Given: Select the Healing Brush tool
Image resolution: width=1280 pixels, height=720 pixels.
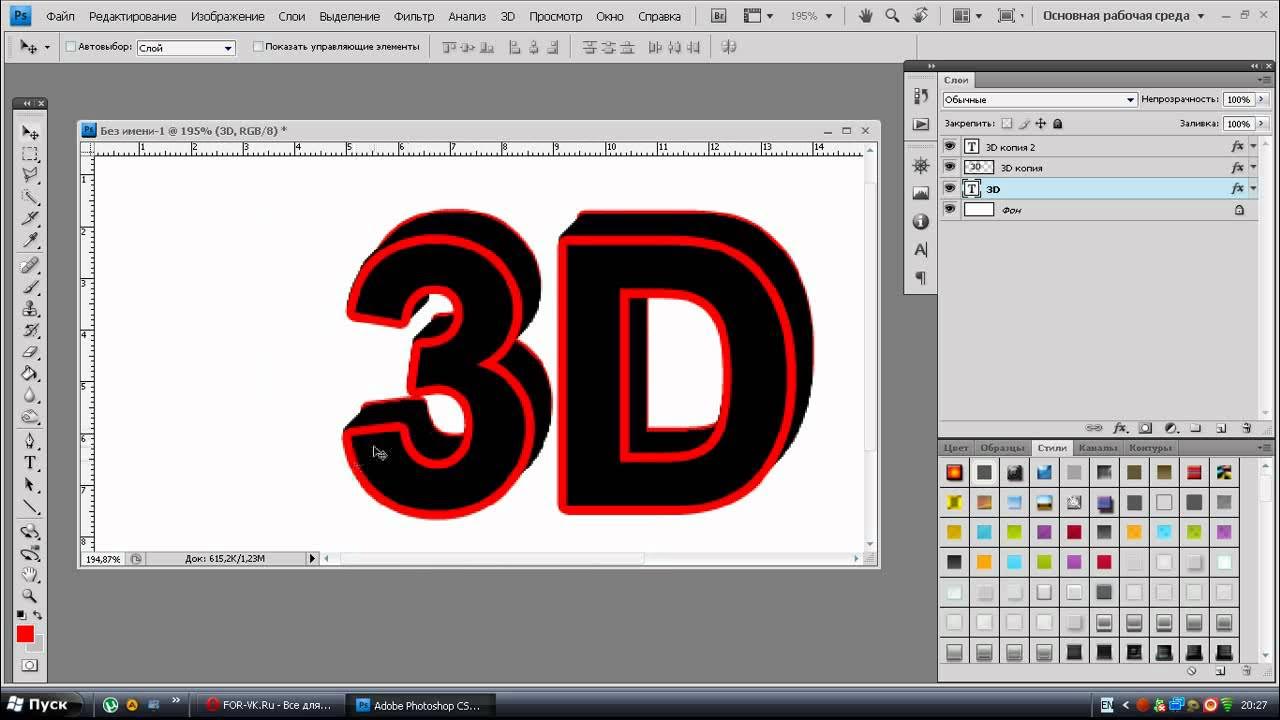Looking at the screenshot, I should pyautogui.click(x=30, y=266).
